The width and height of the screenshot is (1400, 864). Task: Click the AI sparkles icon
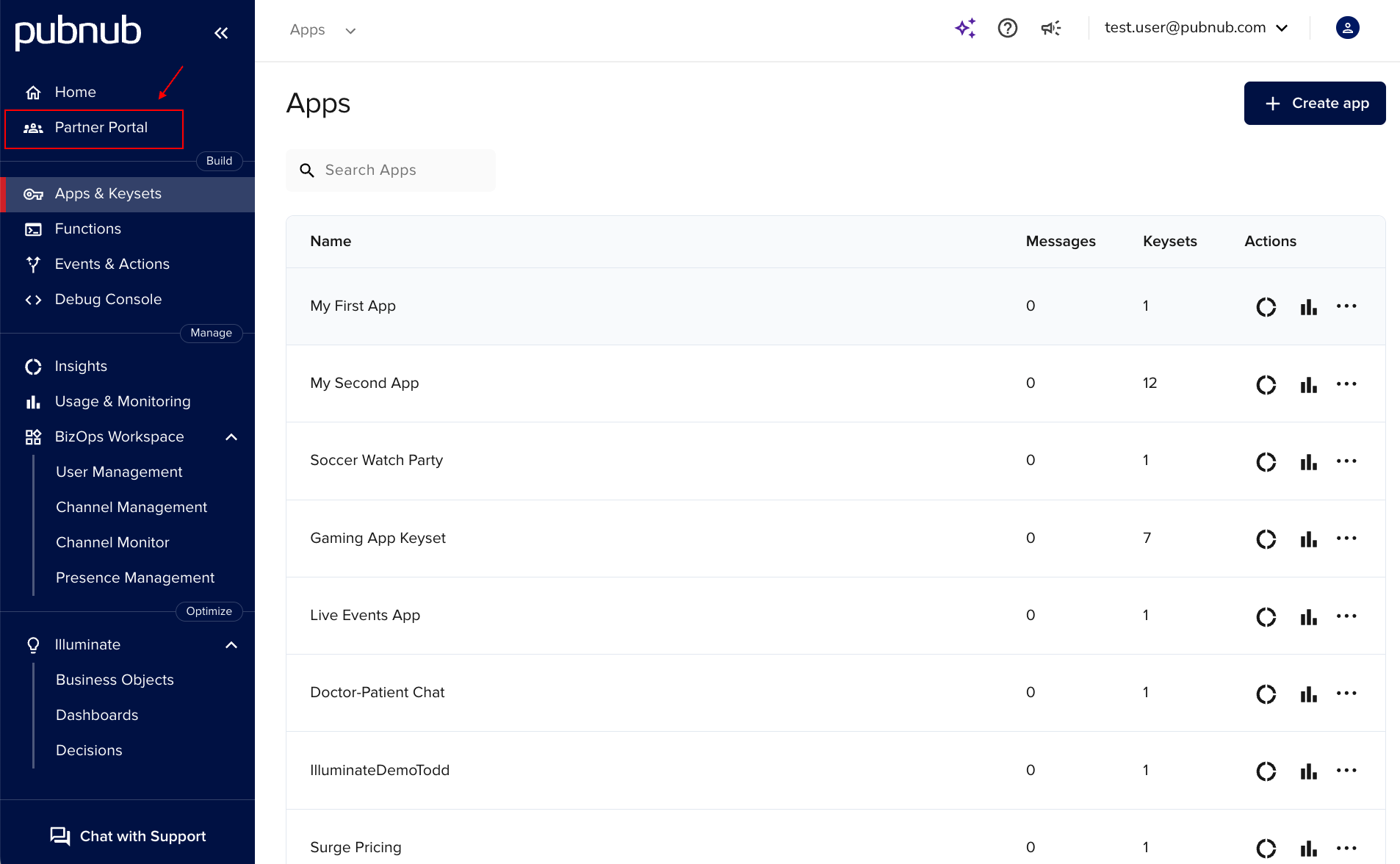click(x=964, y=27)
